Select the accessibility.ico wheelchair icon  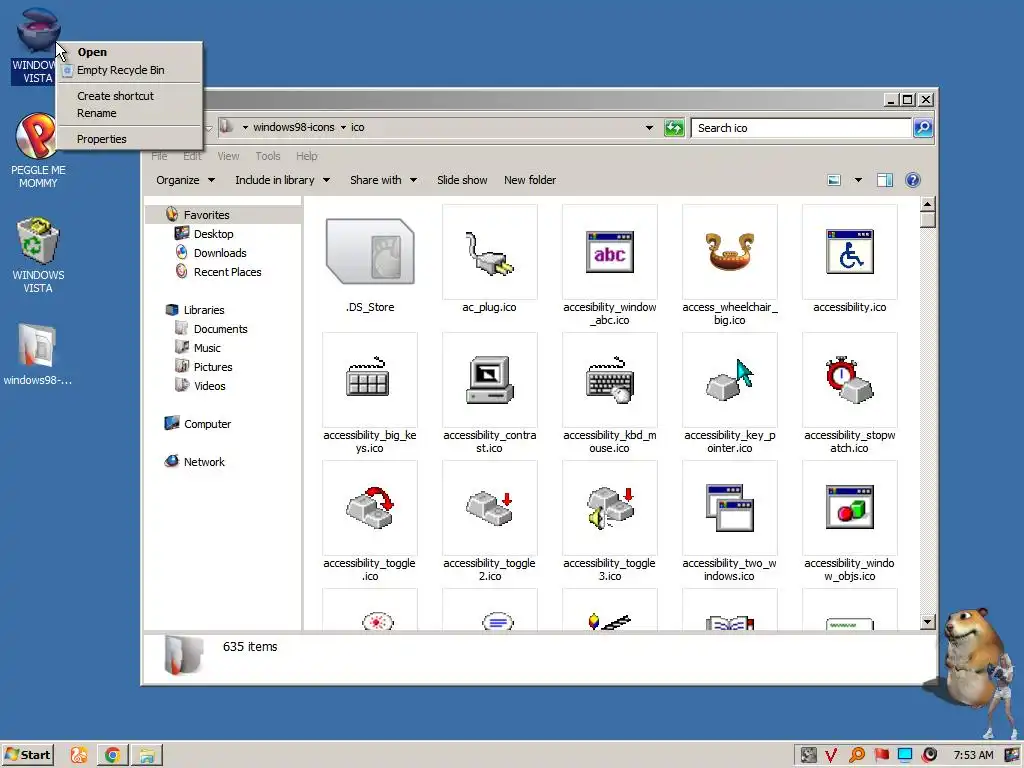pos(850,252)
